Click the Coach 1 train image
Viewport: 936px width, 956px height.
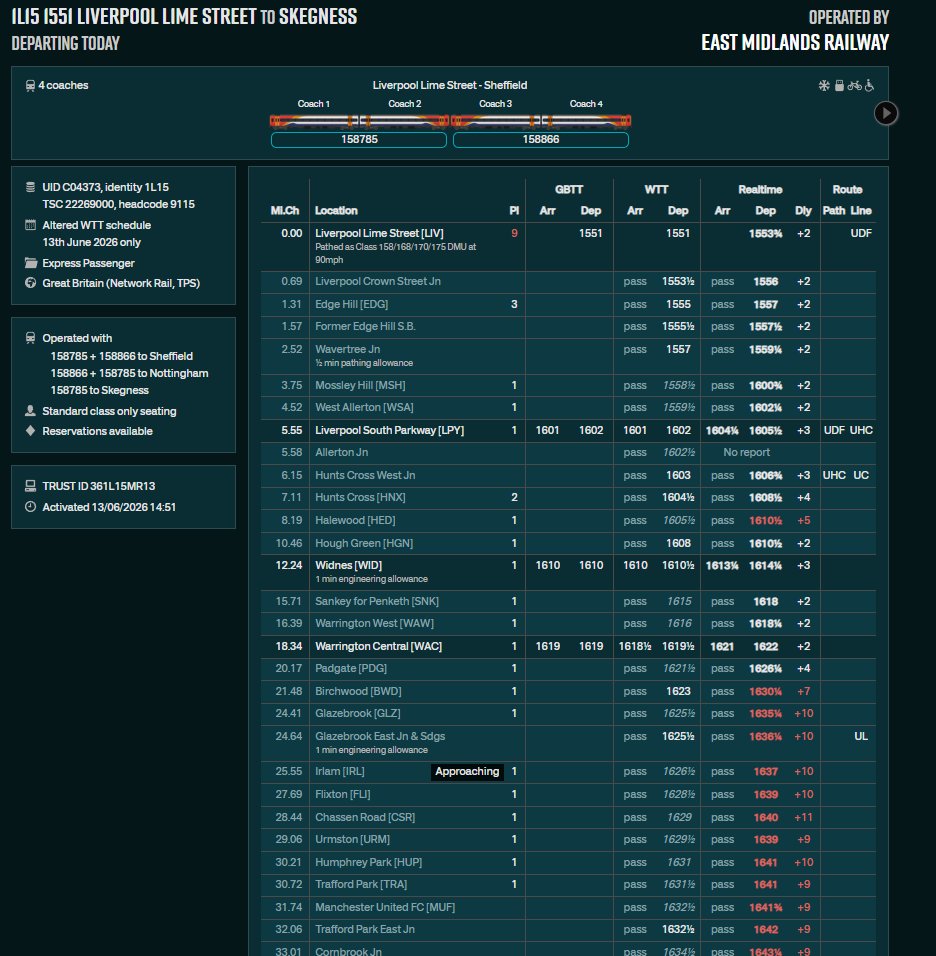314,121
